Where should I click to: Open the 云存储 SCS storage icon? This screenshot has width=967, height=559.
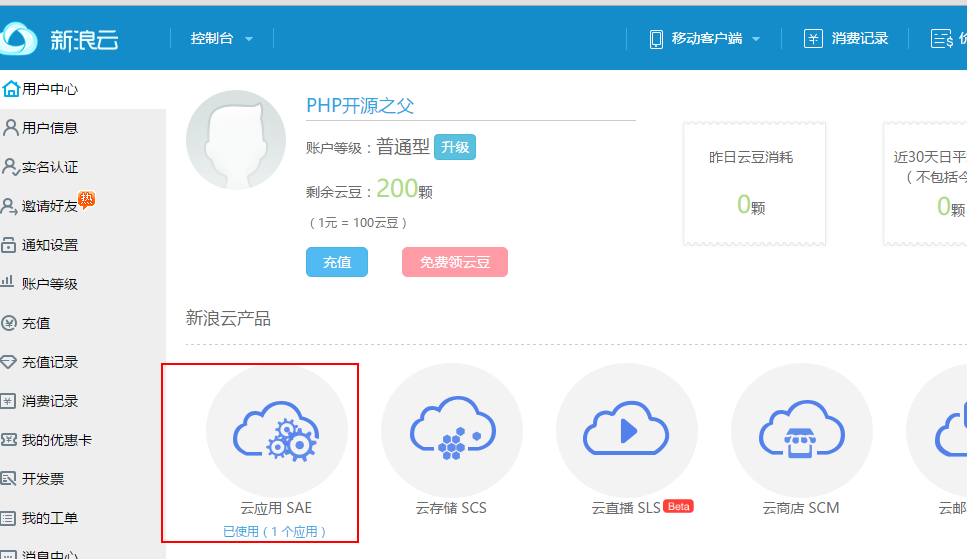(x=451, y=433)
